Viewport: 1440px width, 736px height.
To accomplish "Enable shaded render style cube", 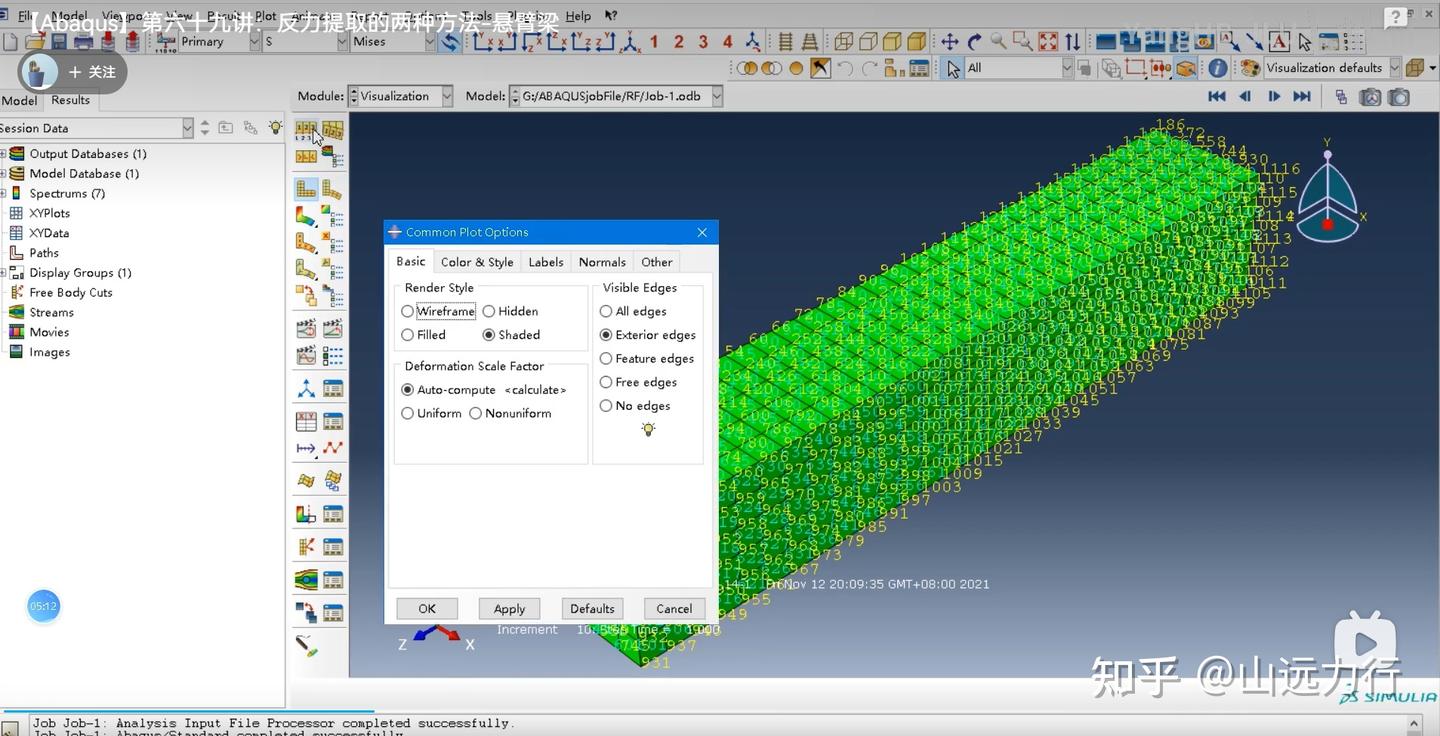I will point(917,41).
